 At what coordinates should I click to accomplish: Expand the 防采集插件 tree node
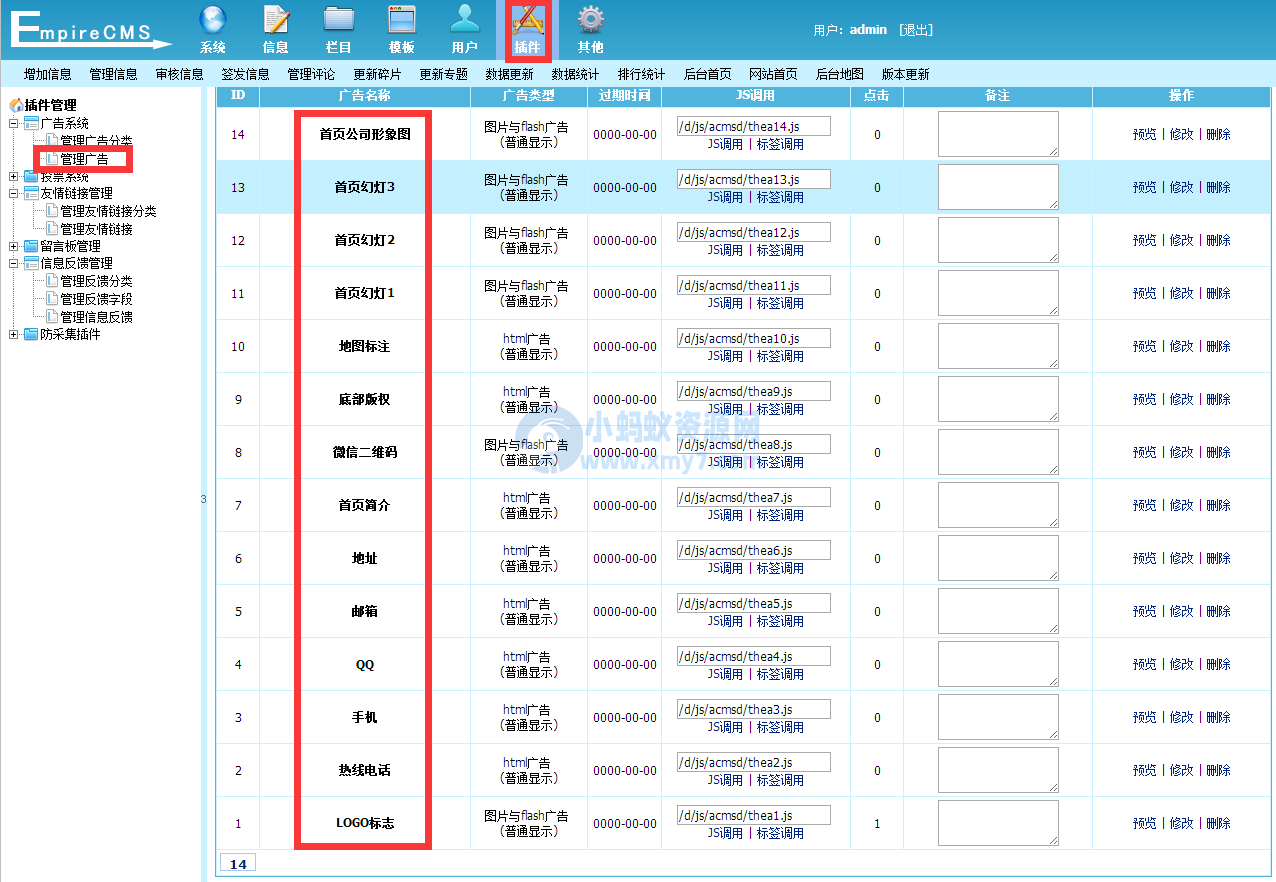tap(14, 334)
